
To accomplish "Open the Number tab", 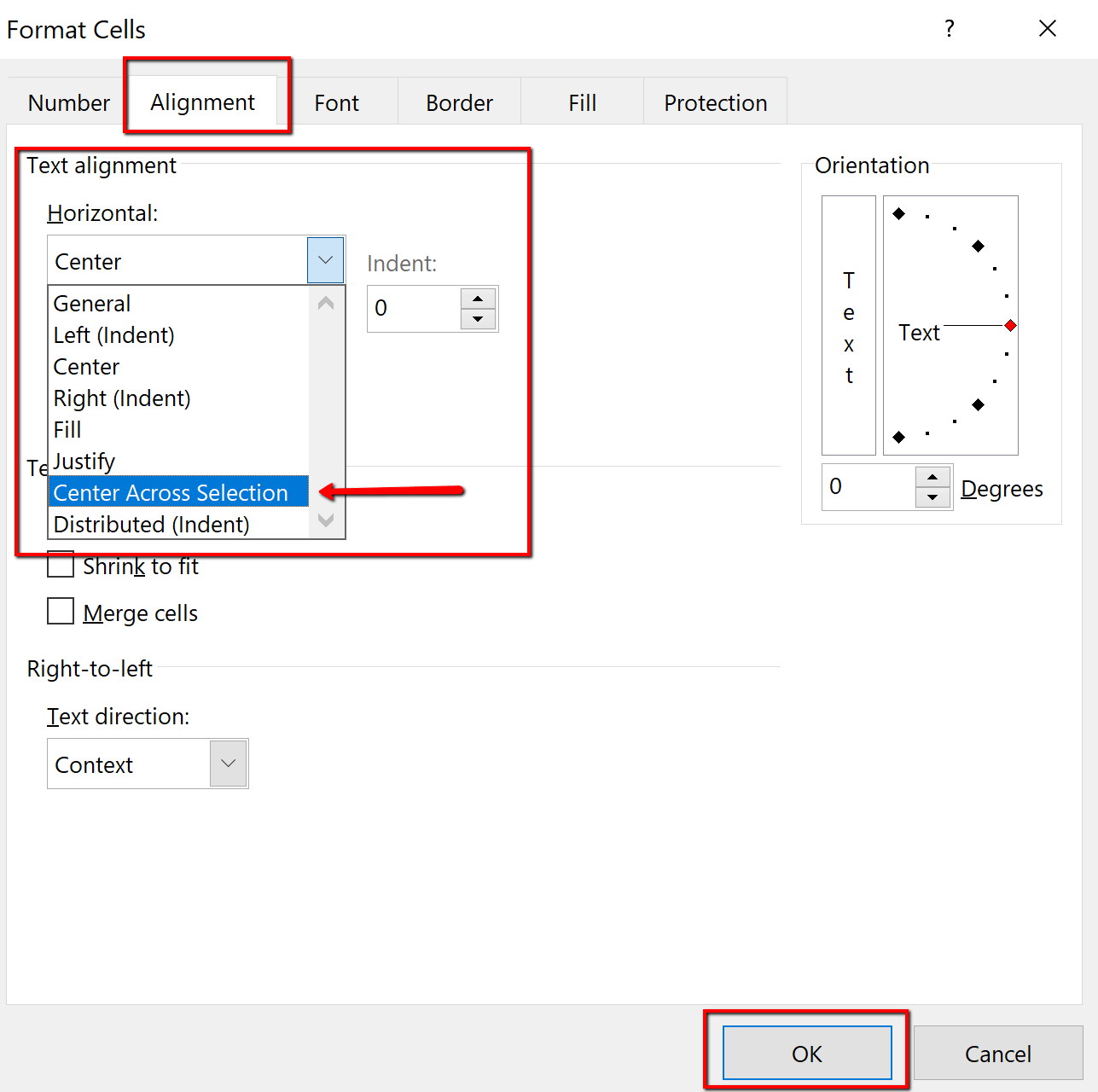I will (68, 102).
